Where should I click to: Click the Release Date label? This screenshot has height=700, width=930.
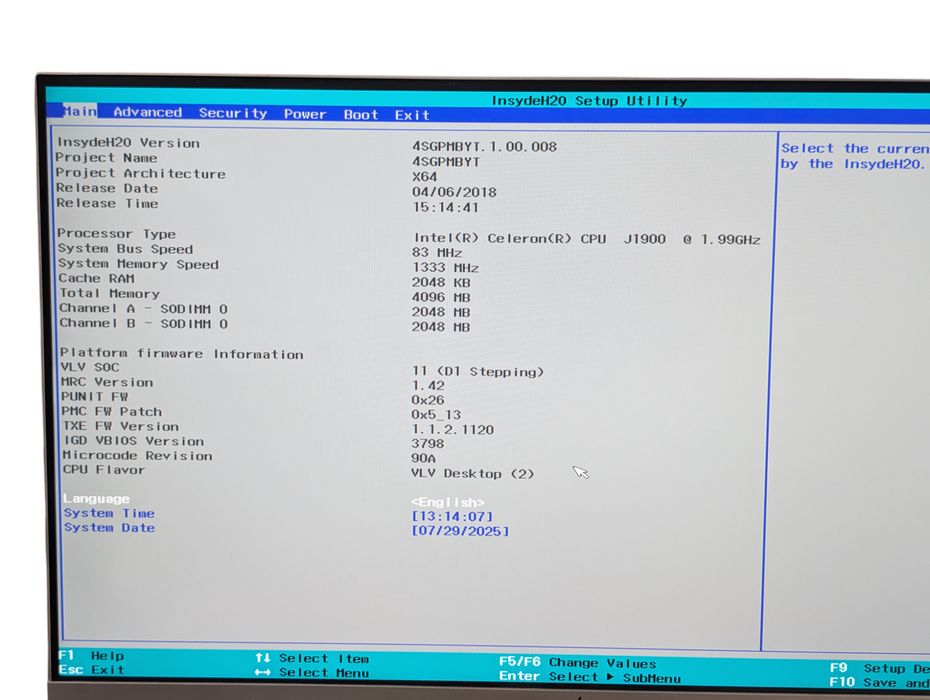coord(107,188)
